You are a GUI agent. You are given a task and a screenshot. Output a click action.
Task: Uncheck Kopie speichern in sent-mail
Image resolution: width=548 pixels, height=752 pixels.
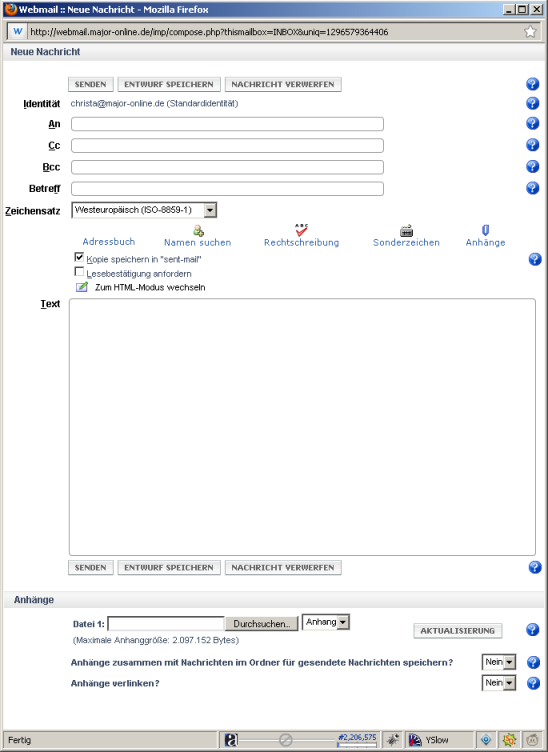pyautogui.click(x=79, y=258)
